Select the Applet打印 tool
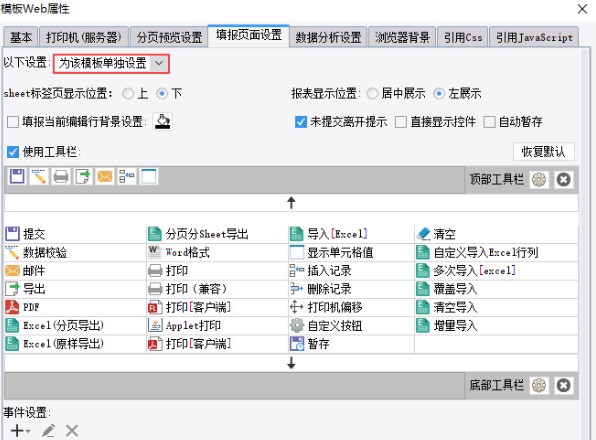The height and width of the screenshot is (440, 596). pos(217,325)
